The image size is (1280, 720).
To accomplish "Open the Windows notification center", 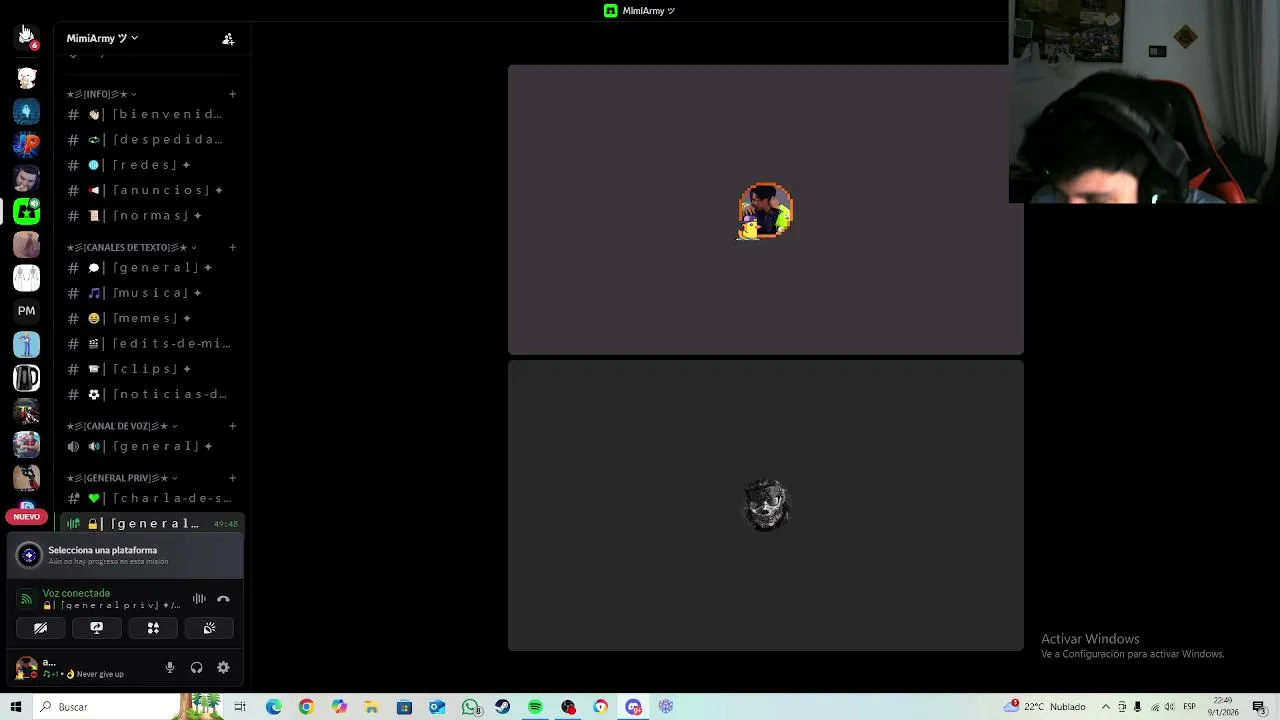I will click(1259, 707).
